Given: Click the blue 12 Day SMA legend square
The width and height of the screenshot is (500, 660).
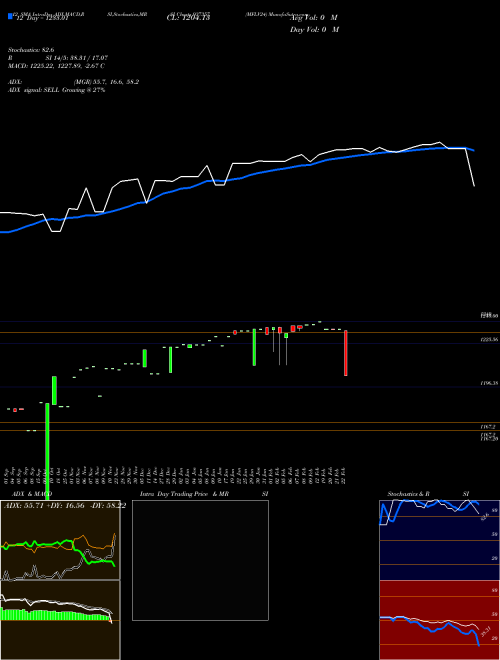Looking at the screenshot, I should click(10, 16).
